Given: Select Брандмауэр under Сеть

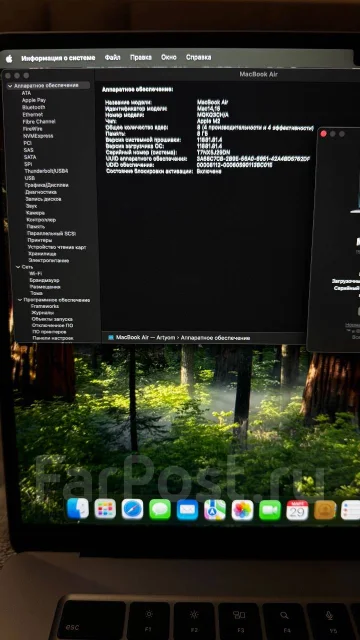Looking at the screenshot, I should pos(44,280).
